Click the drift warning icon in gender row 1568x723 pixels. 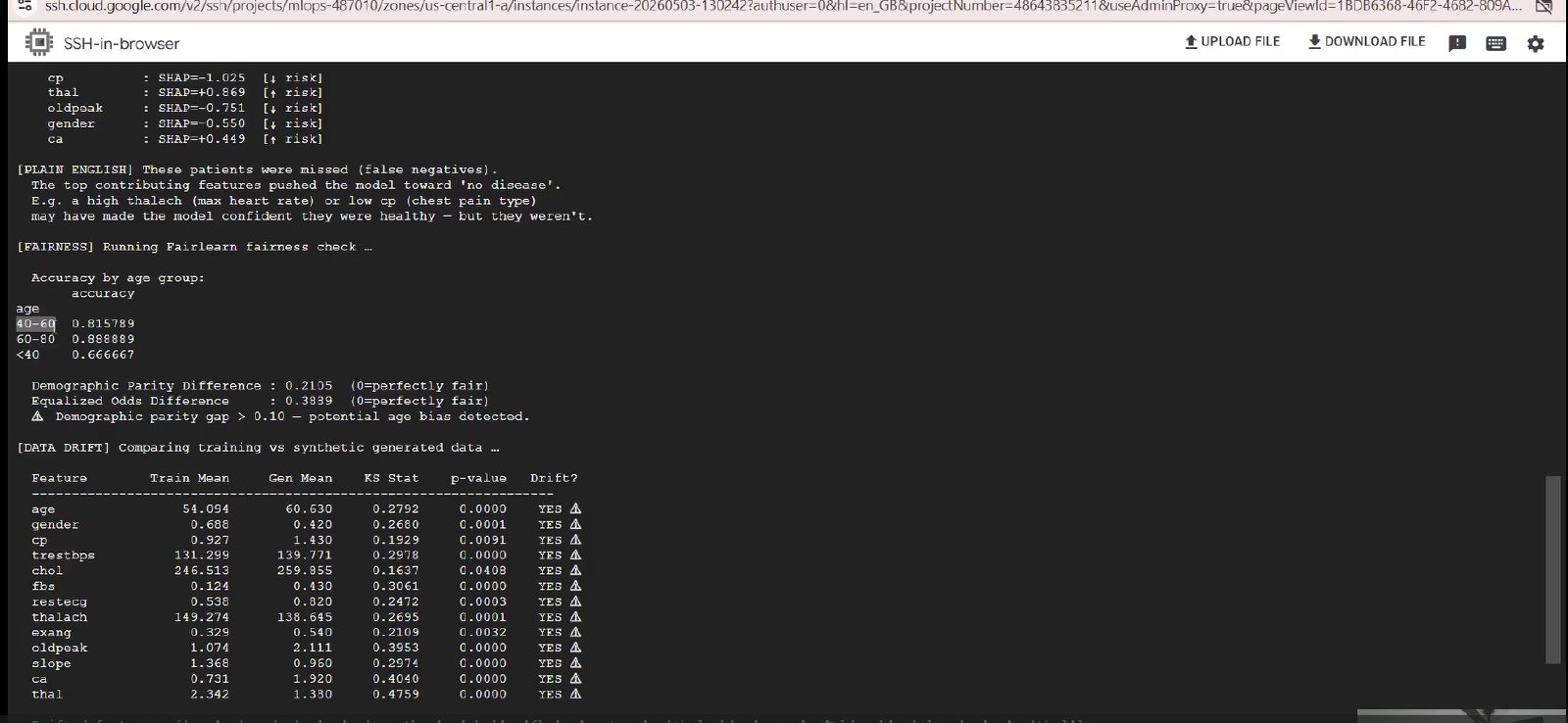click(x=575, y=525)
